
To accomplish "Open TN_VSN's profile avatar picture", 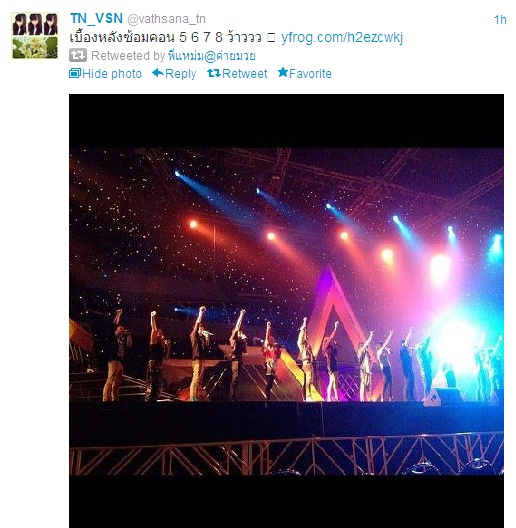I will pos(35,36).
